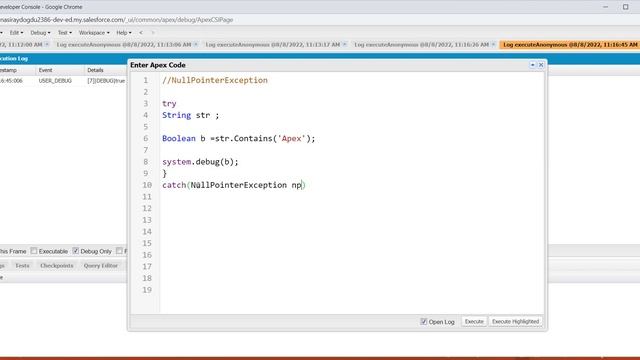This screenshot has width=640, height=360.
Task: Navigate forward with the '>' toolbar arrow
Action: coord(153,33)
